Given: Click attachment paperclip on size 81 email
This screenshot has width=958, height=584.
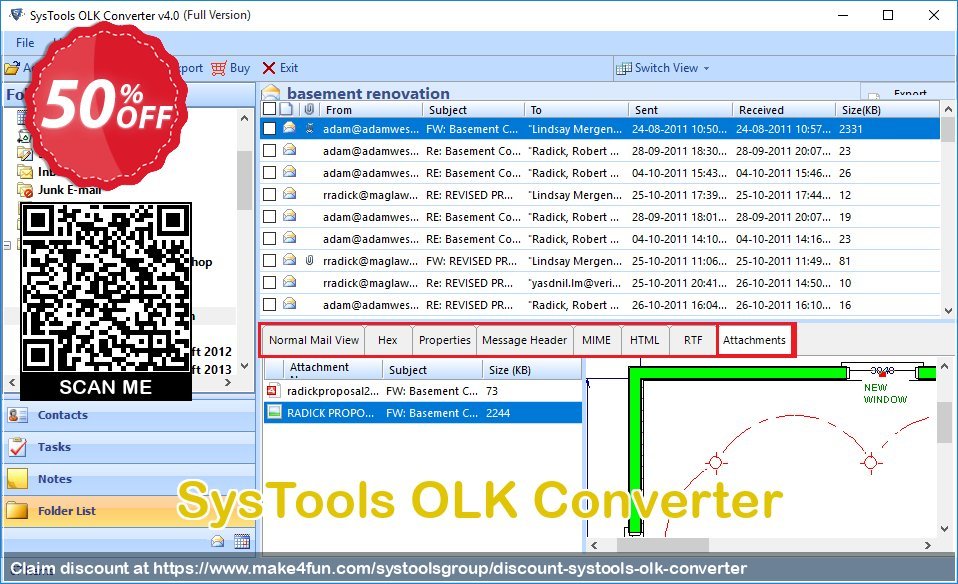Looking at the screenshot, I should 310,261.
